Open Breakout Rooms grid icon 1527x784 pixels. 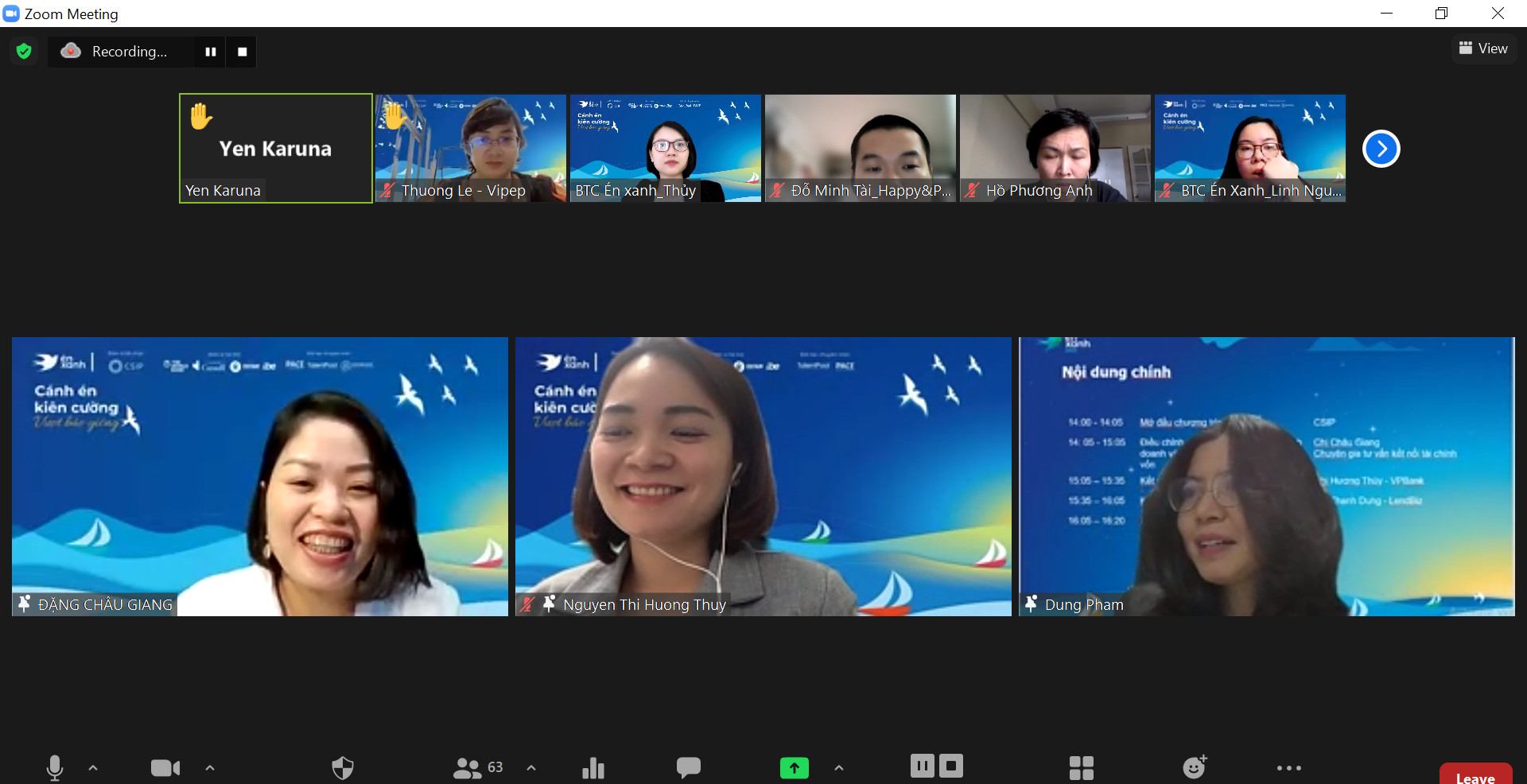click(1082, 767)
